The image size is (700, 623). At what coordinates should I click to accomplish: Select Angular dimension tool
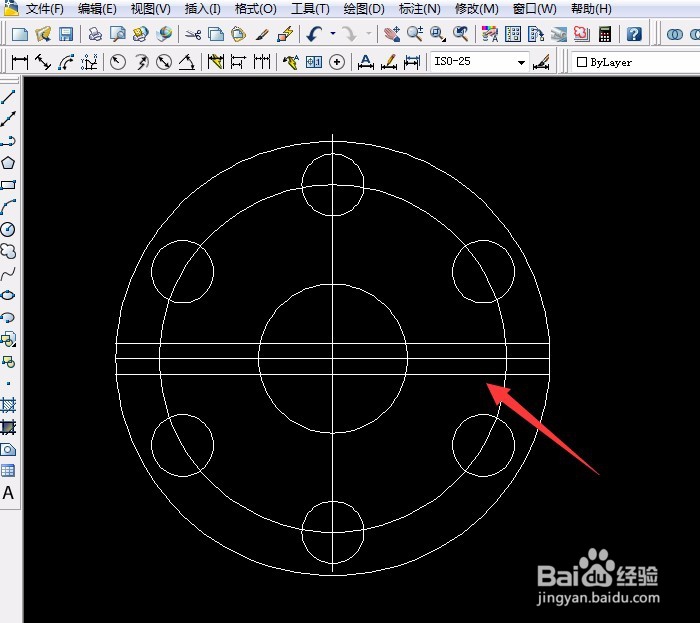[x=187, y=62]
